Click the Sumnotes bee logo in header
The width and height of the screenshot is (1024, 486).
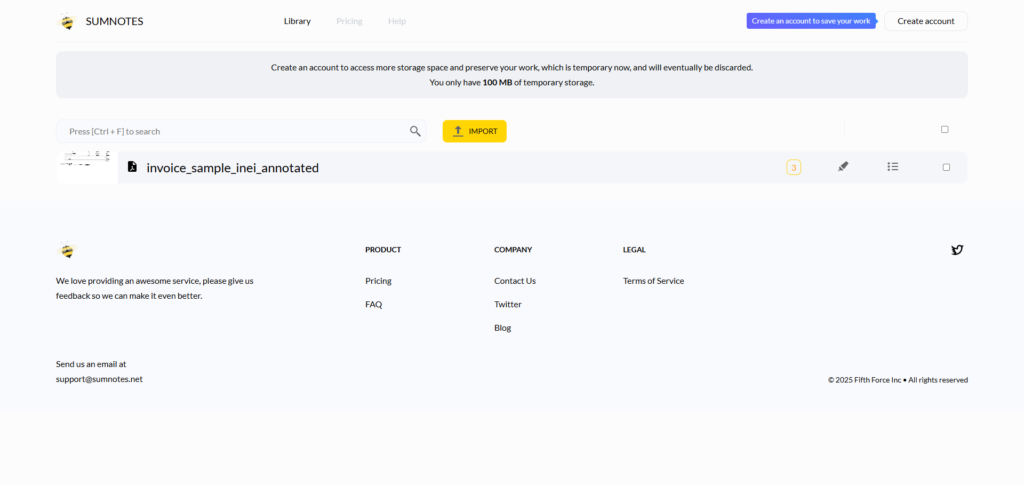pos(67,21)
